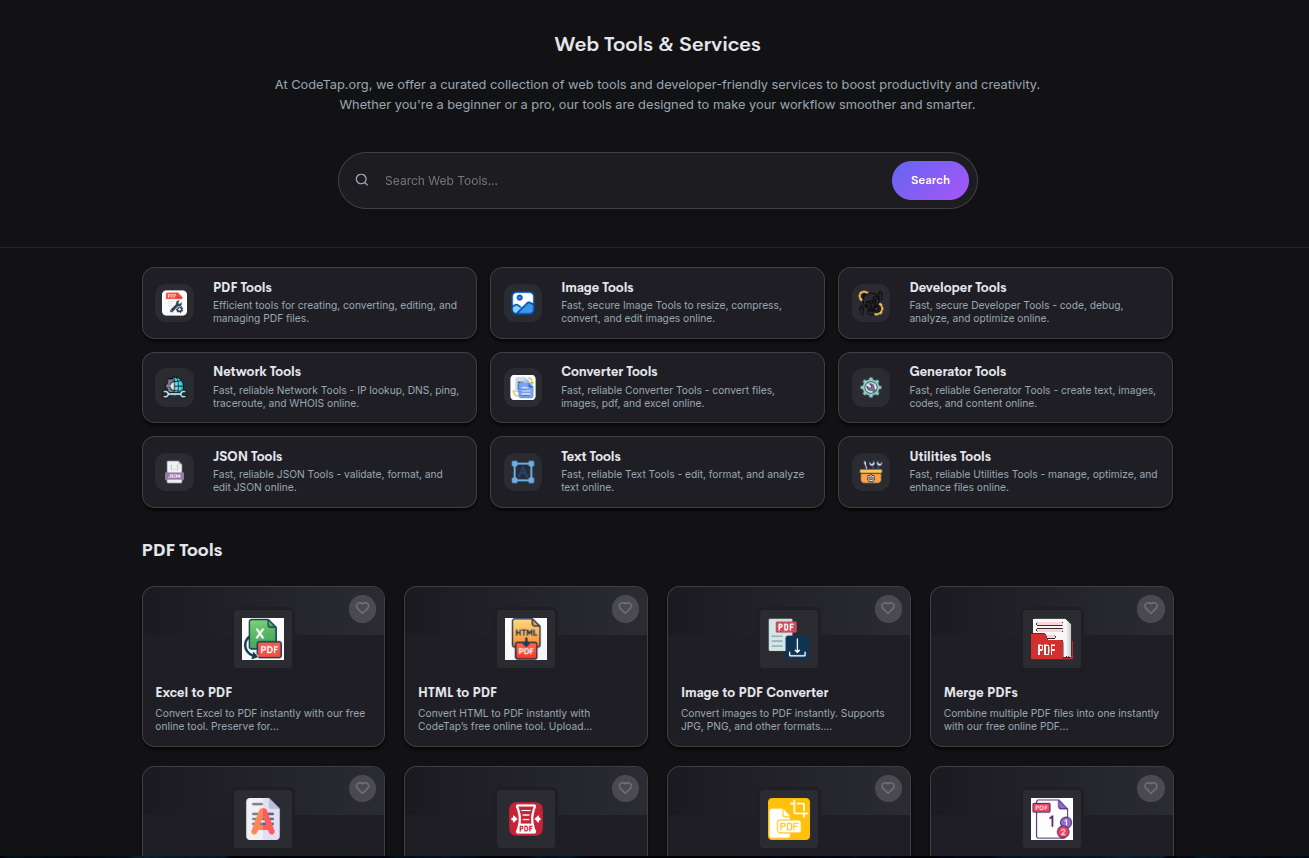Click the Converter Tools category icon
Viewport: 1309px width, 858px height.
[x=523, y=387]
